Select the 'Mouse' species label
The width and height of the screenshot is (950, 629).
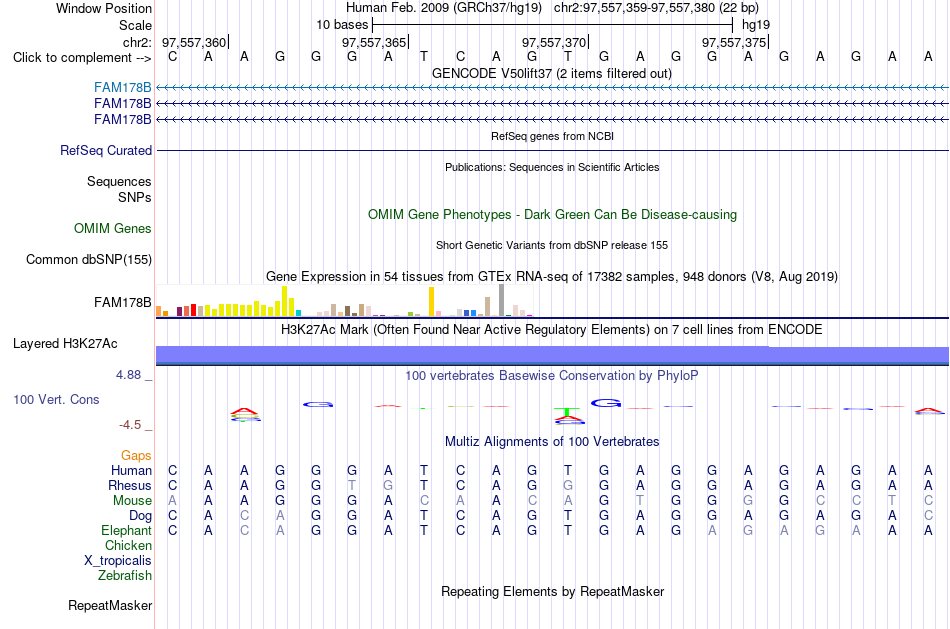132,501
